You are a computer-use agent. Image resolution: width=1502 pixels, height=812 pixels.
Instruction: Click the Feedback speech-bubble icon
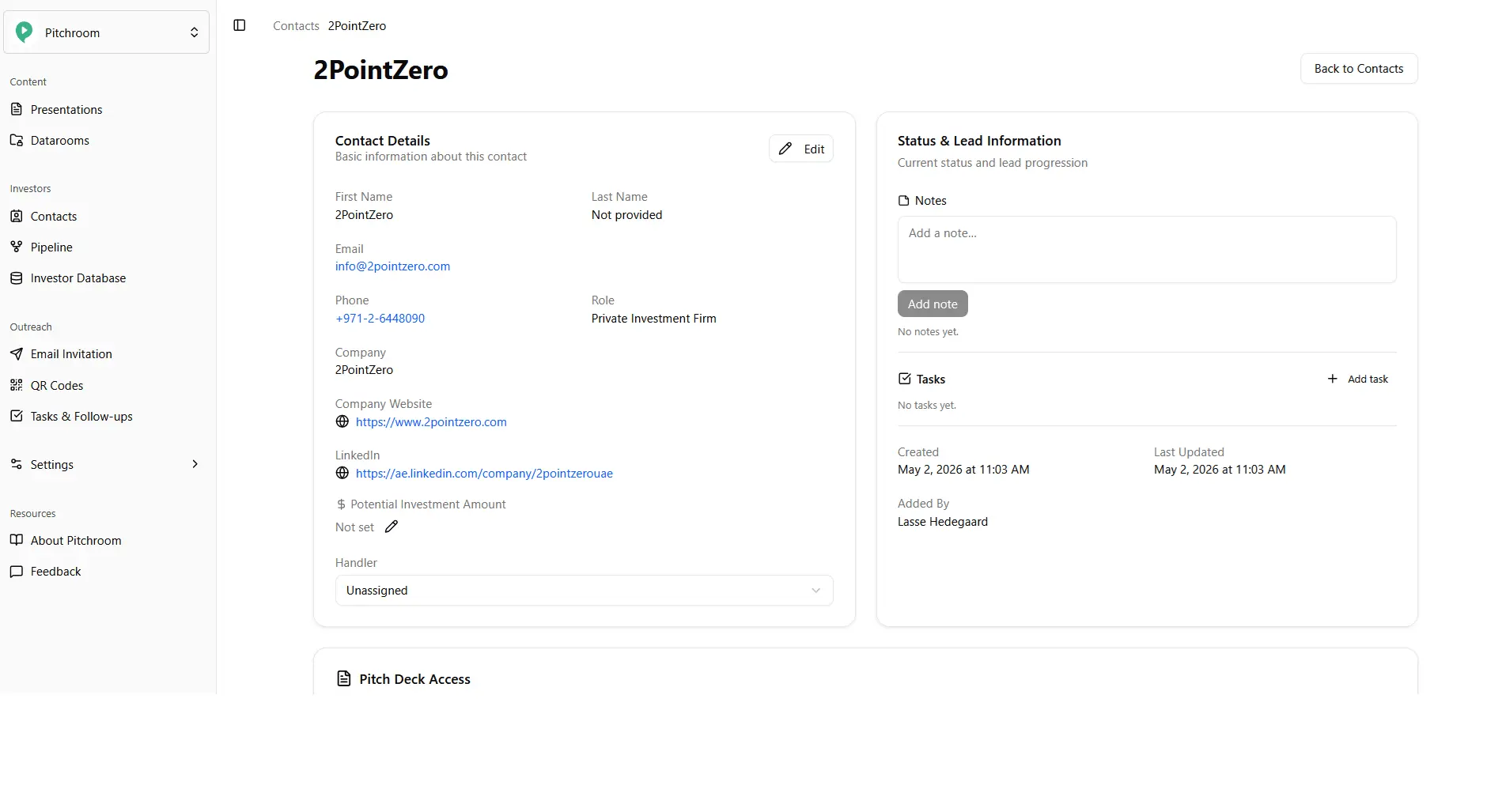(17, 571)
